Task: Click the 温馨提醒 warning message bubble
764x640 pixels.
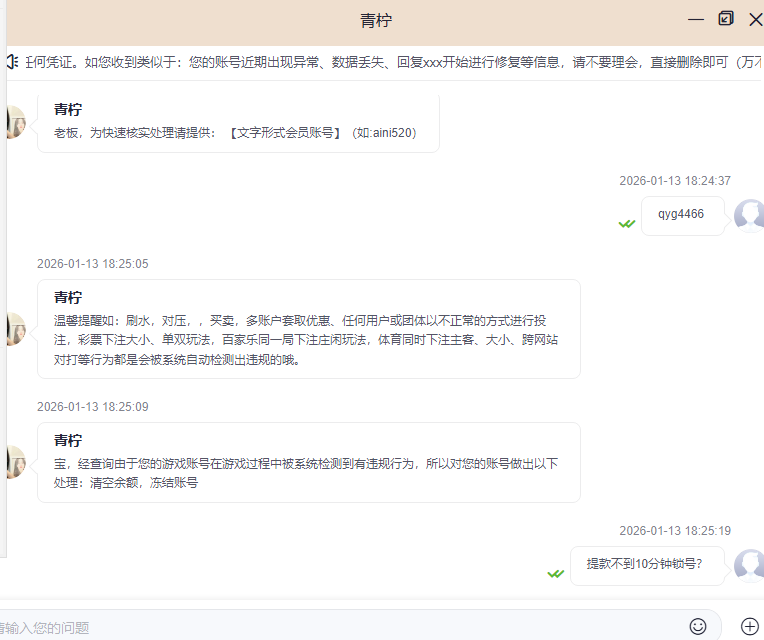Action: click(x=308, y=329)
